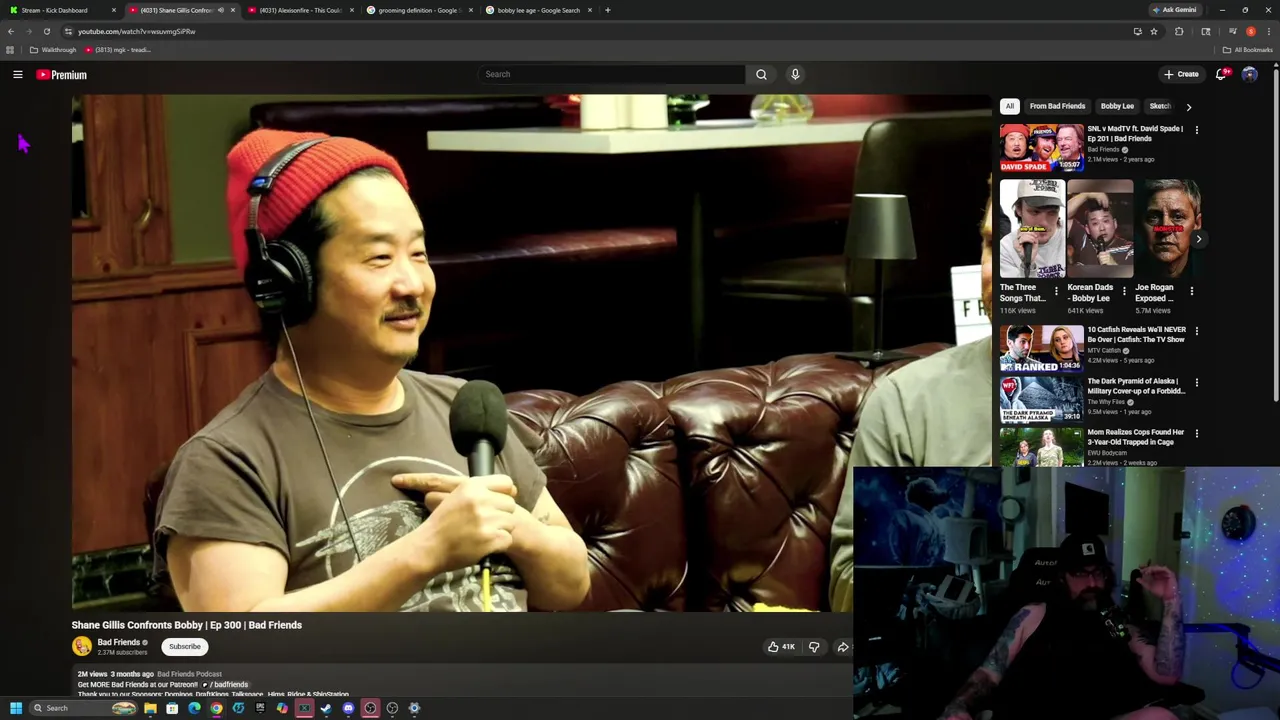Open Windows Start menu

click(x=16, y=708)
